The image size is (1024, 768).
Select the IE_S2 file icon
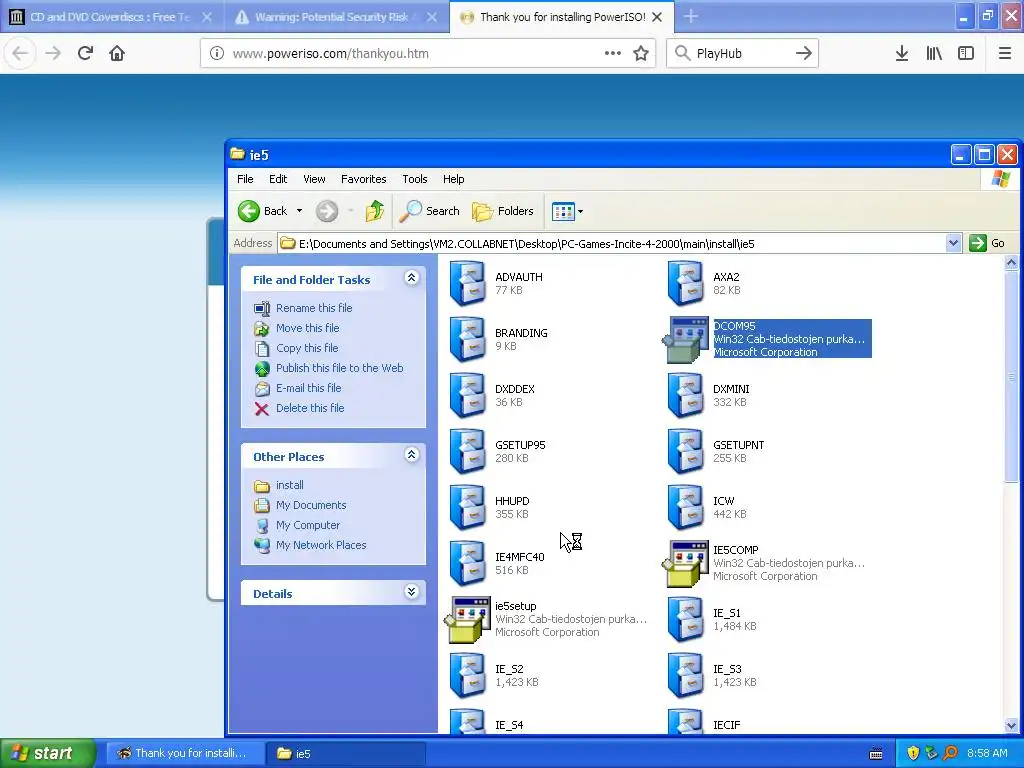(468, 676)
